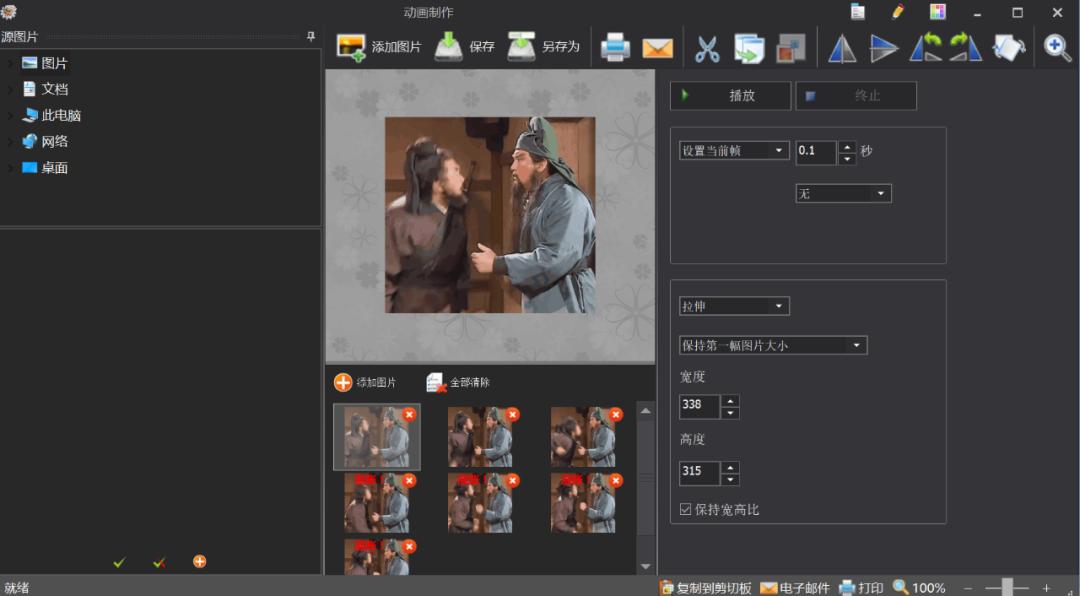Viewport: 1080px width, 596px height.
Task: Adjust the zoom slider in status bar
Action: tap(1007, 587)
